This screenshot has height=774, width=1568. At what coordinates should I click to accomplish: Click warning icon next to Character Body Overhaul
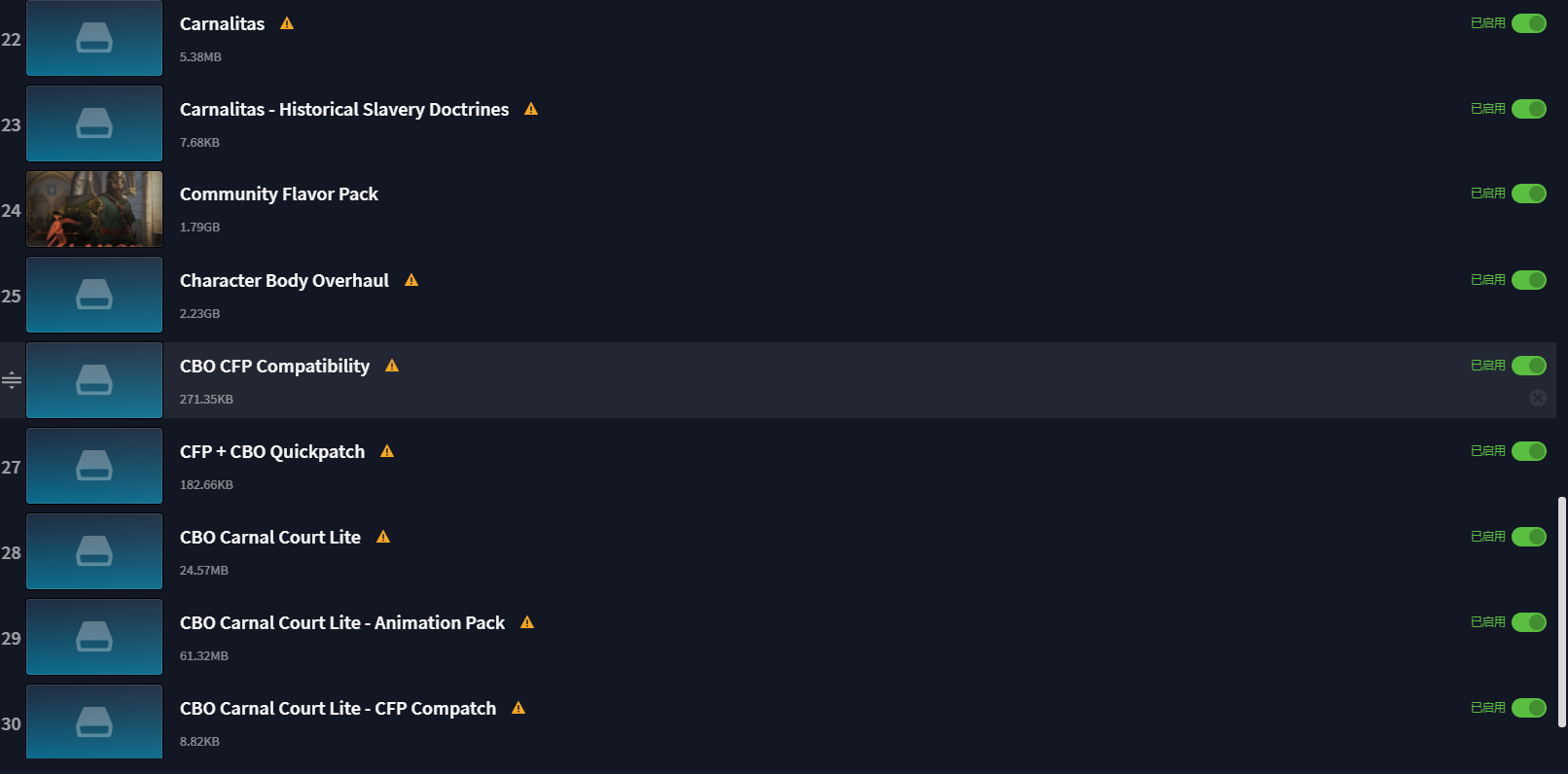coord(411,280)
